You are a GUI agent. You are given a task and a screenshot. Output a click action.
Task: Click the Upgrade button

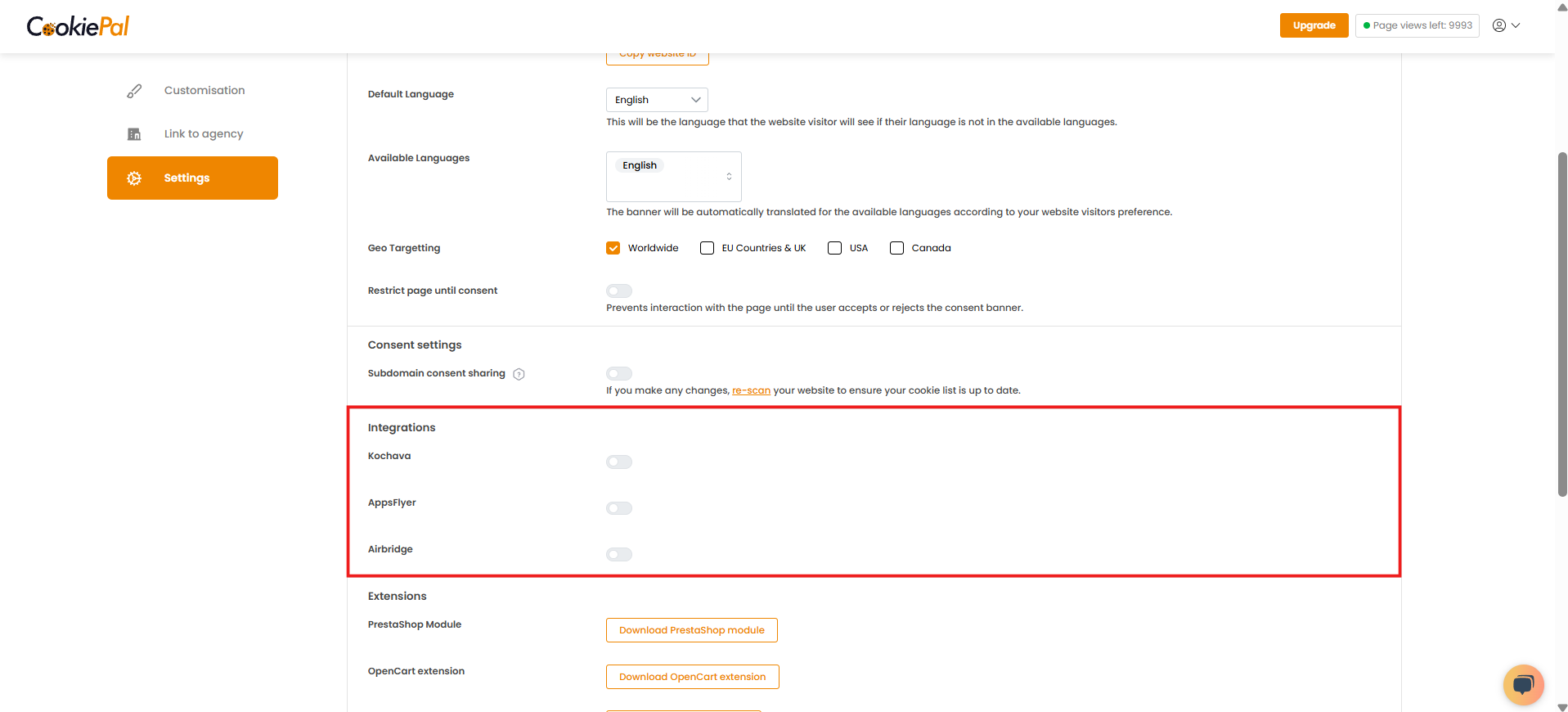[x=1314, y=25]
